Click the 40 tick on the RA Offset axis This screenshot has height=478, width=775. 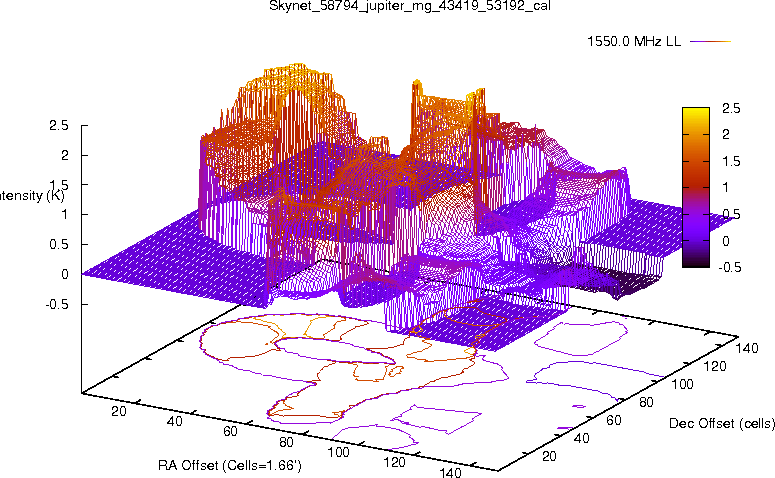coord(174,421)
